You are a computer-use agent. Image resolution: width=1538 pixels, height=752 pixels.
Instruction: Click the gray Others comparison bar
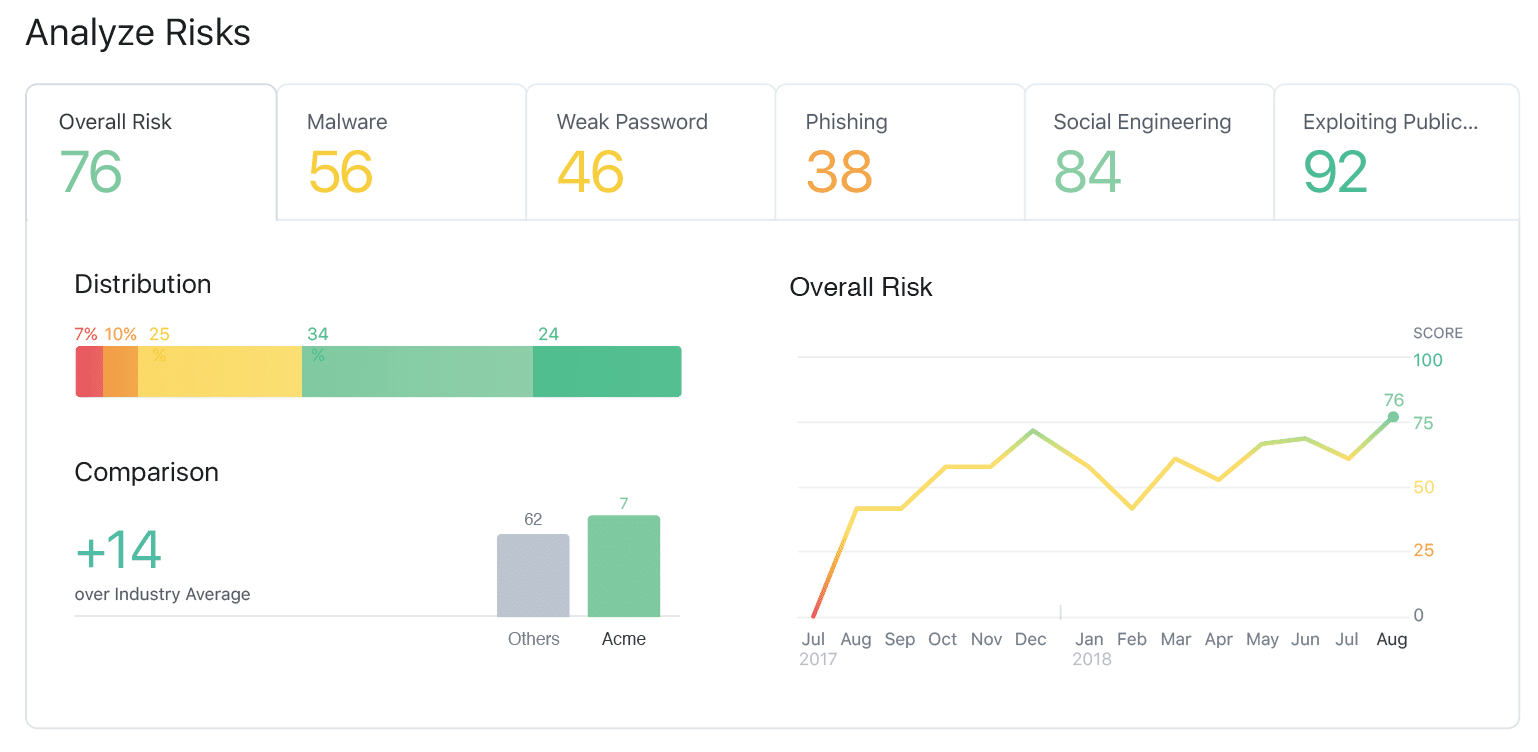(533, 575)
